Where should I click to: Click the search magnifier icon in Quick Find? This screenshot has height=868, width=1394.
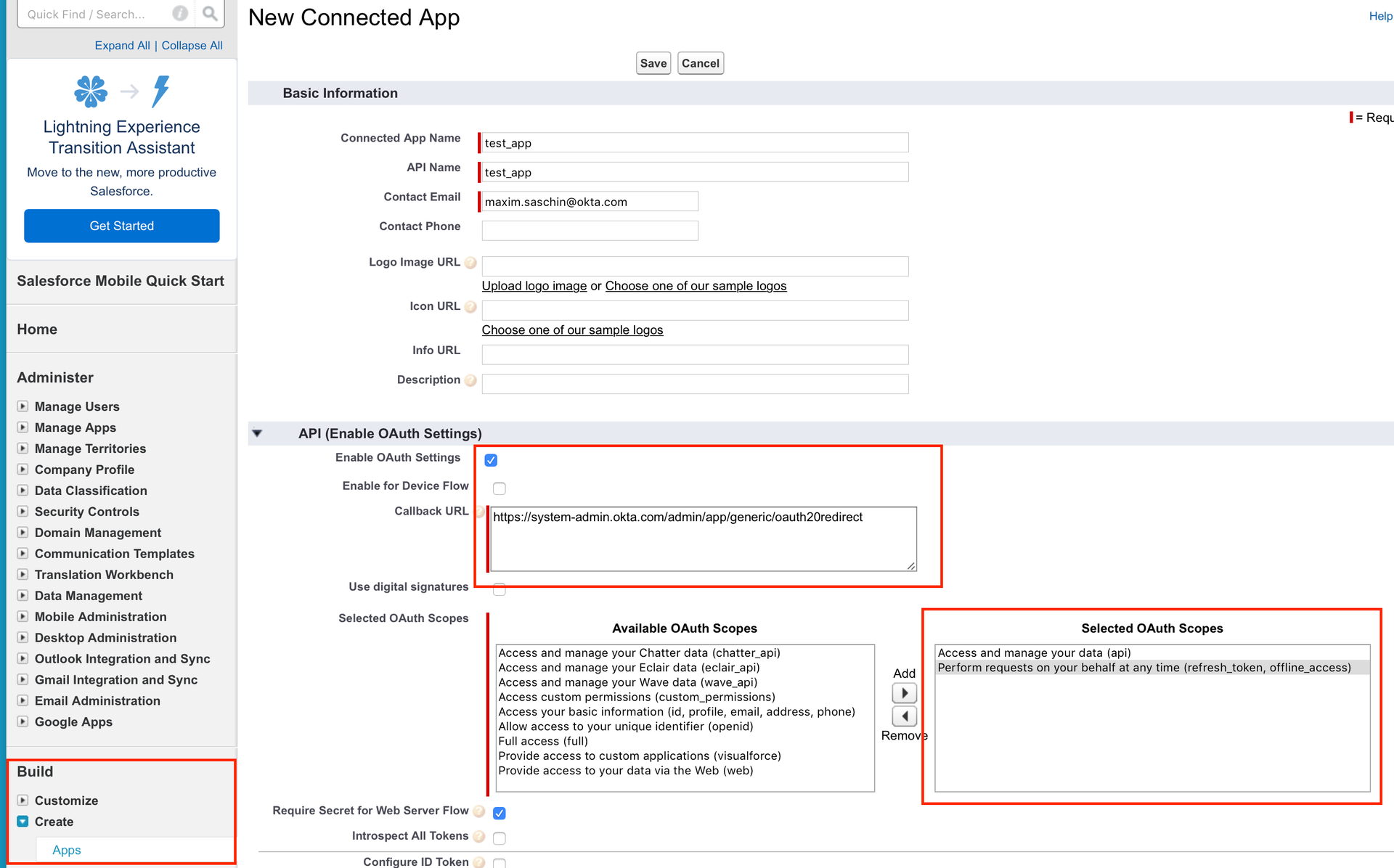tap(210, 14)
